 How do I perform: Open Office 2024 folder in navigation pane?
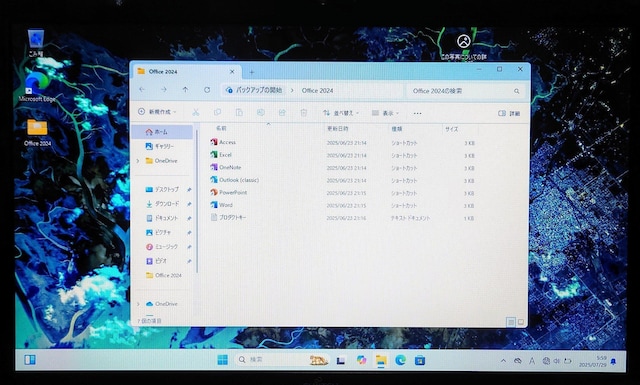pyautogui.click(x=164, y=275)
